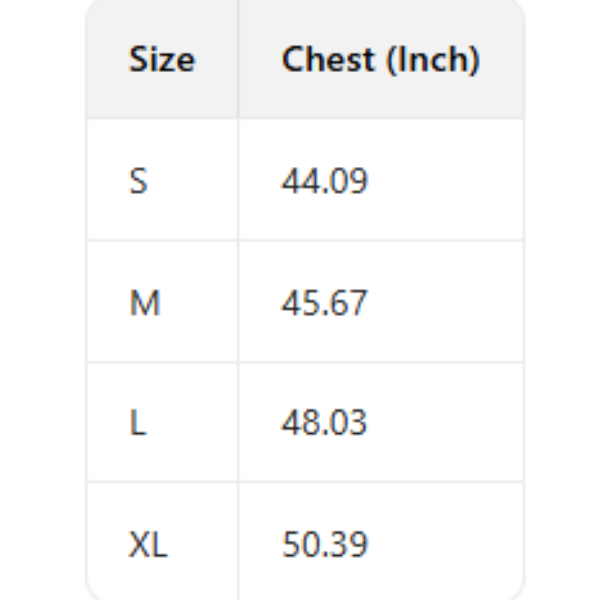This screenshot has width=600, height=600.
Task: Select the 44.09 chest value
Action: pos(325,181)
